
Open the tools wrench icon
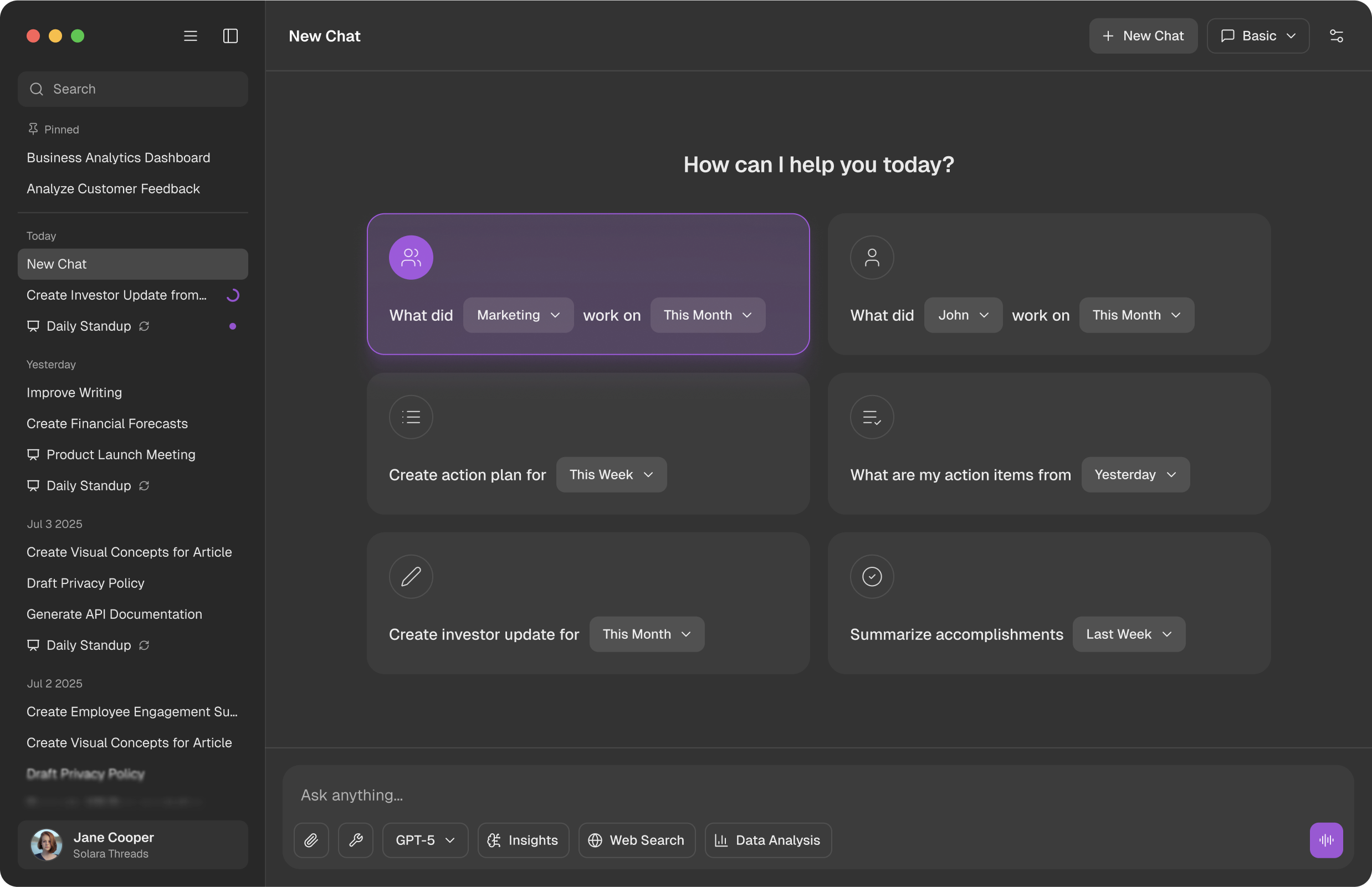[355, 840]
